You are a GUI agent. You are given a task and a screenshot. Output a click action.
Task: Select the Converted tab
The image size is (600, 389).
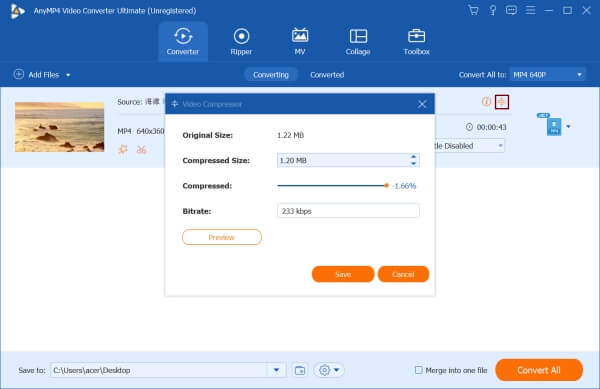(x=327, y=75)
